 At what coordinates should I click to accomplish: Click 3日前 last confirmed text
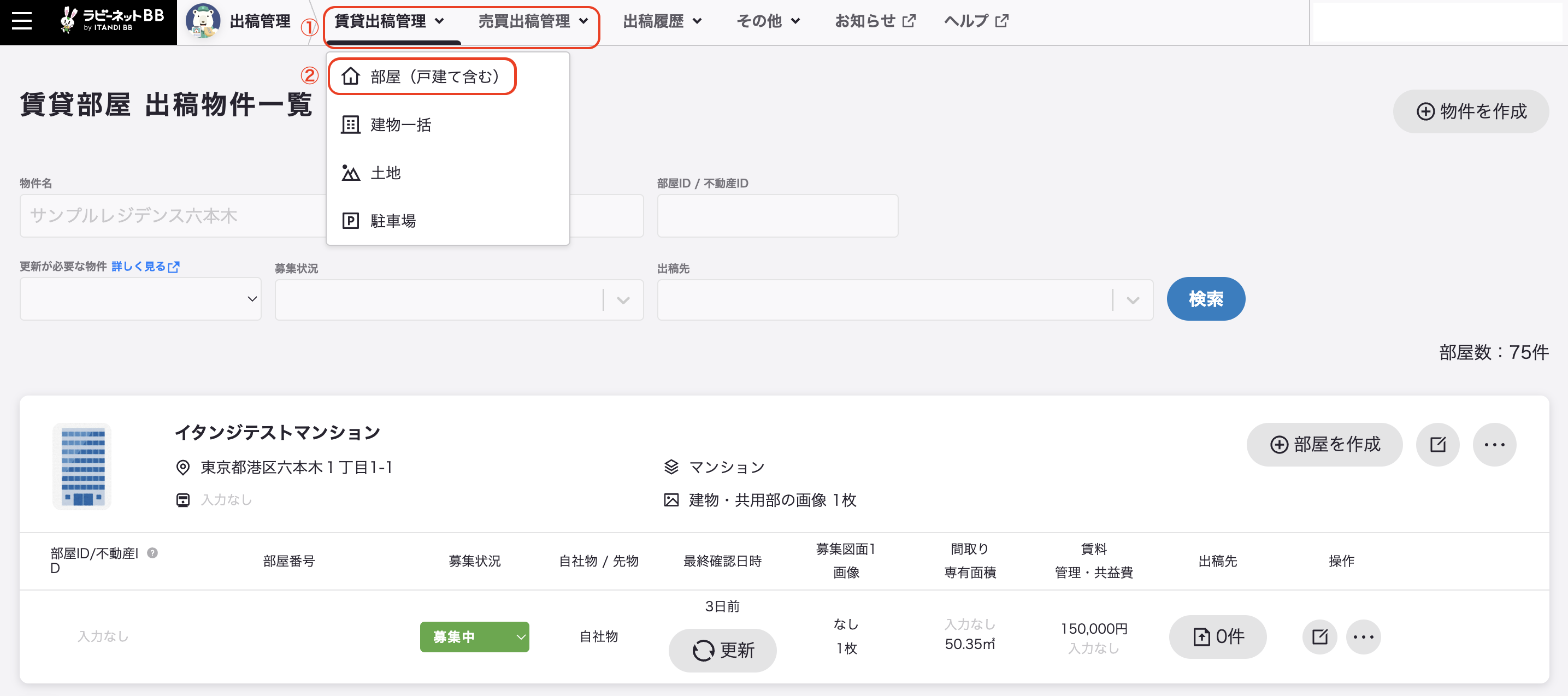pos(722,606)
